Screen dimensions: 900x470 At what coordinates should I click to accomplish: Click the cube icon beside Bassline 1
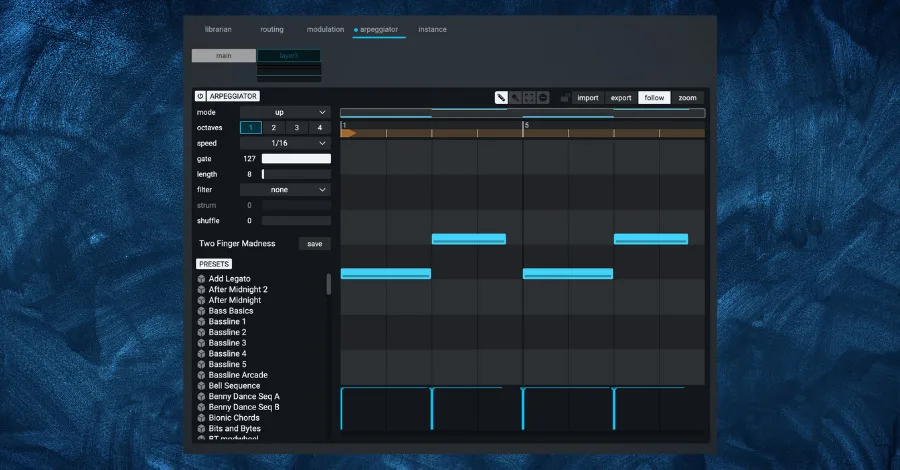[x=201, y=321]
